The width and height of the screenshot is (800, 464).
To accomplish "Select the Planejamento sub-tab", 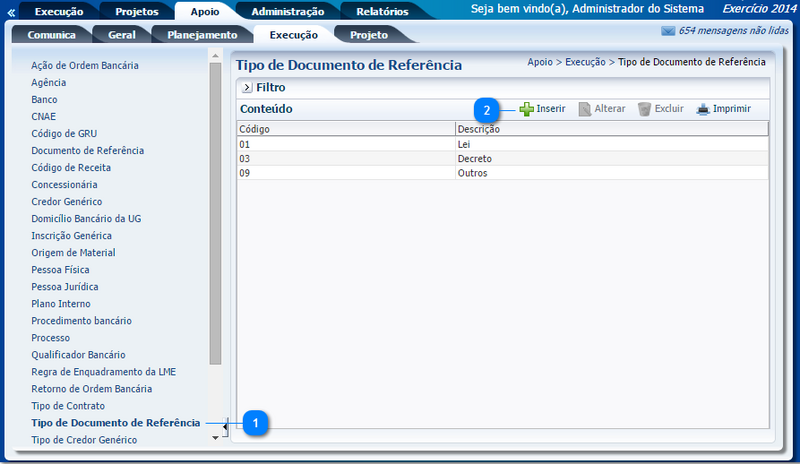I will (x=203, y=35).
